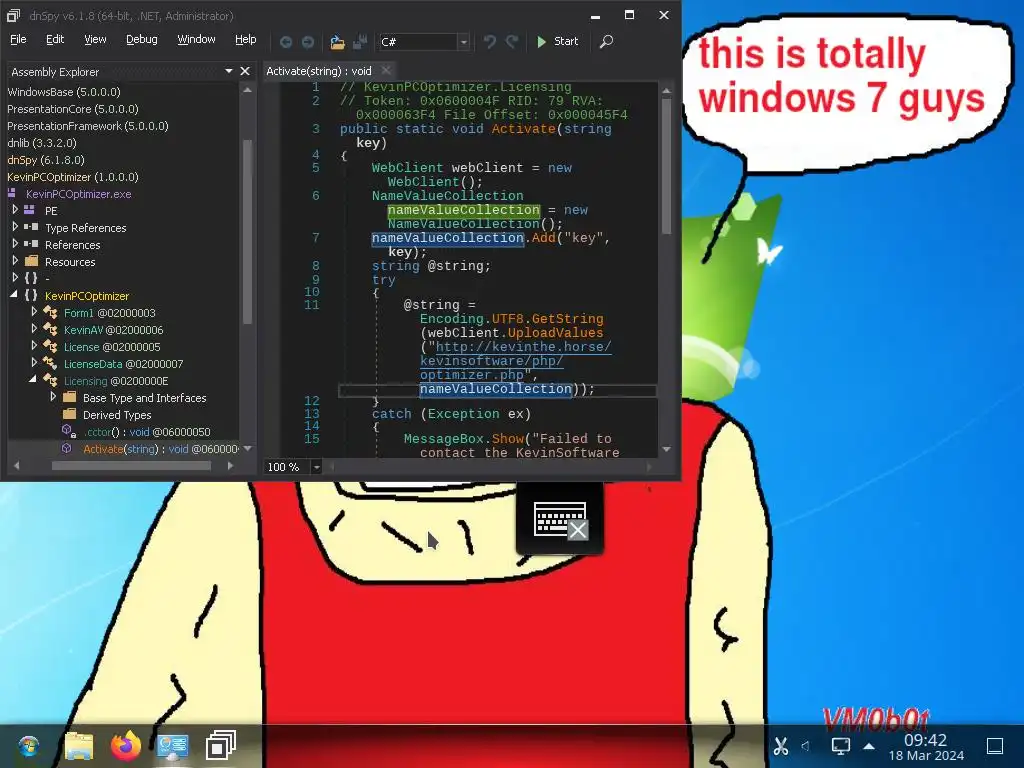Click UploadValues method in code
Viewport: 1024px width, 768px height.
pos(556,332)
